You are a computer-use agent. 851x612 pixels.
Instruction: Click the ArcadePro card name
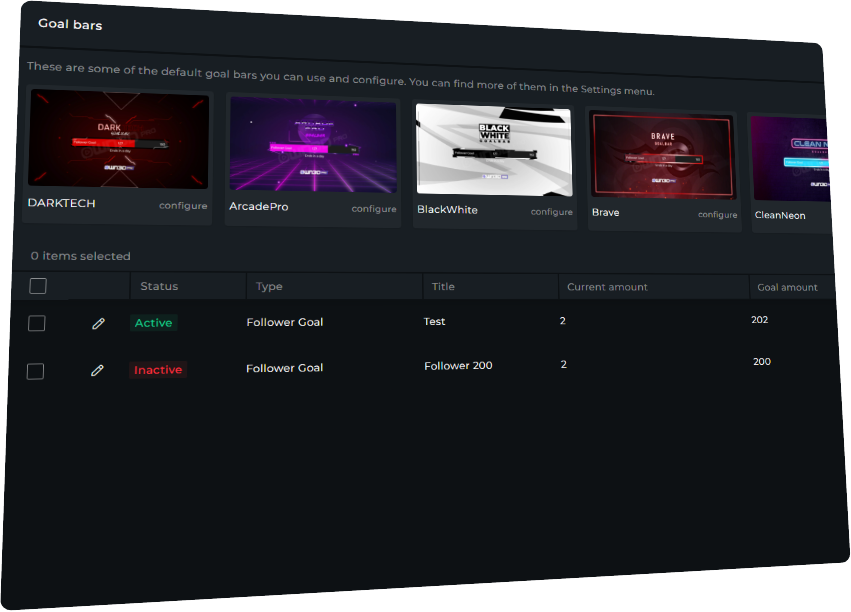point(258,206)
